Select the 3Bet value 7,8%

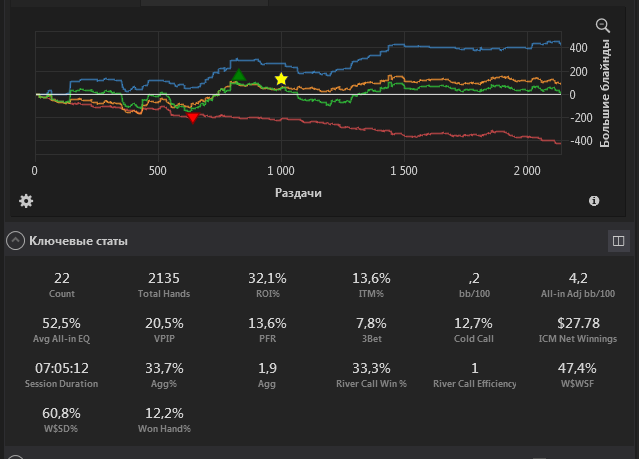tap(371, 323)
